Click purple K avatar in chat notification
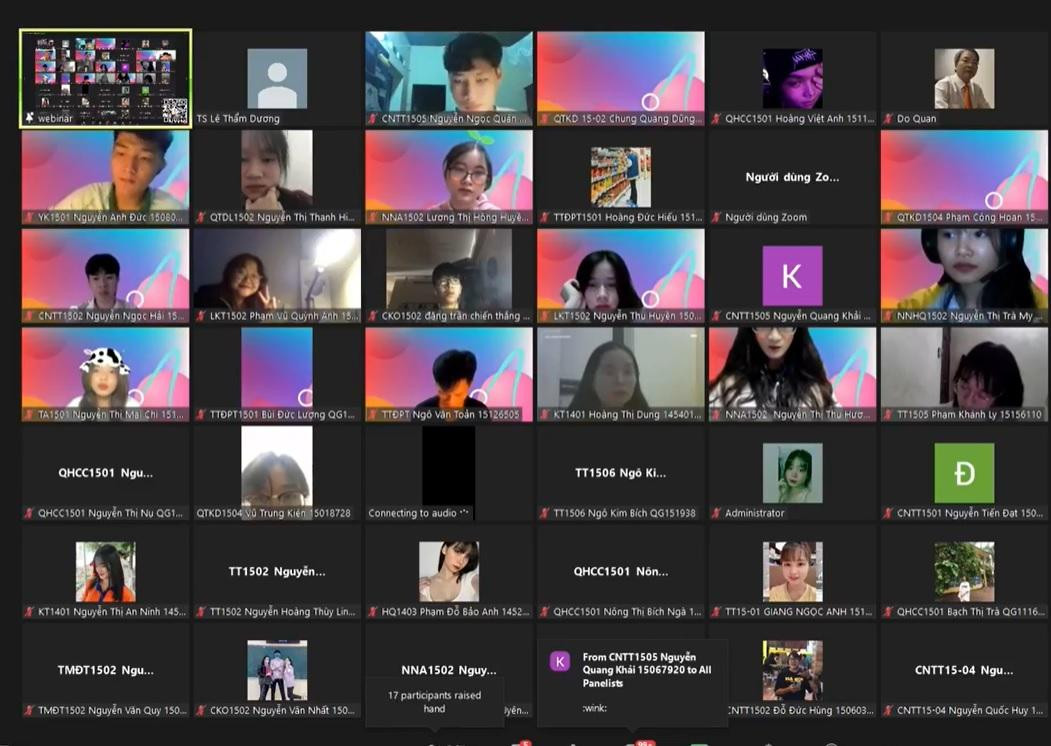Viewport: 1051px width, 746px height. (560, 661)
